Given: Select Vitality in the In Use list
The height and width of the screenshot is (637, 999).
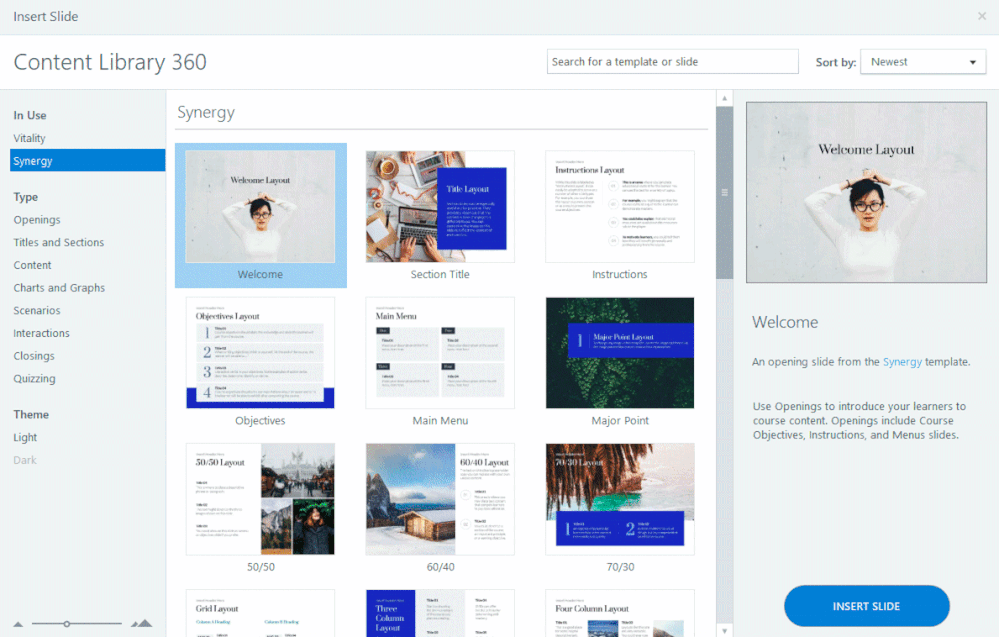Looking at the screenshot, I should point(29,138).
